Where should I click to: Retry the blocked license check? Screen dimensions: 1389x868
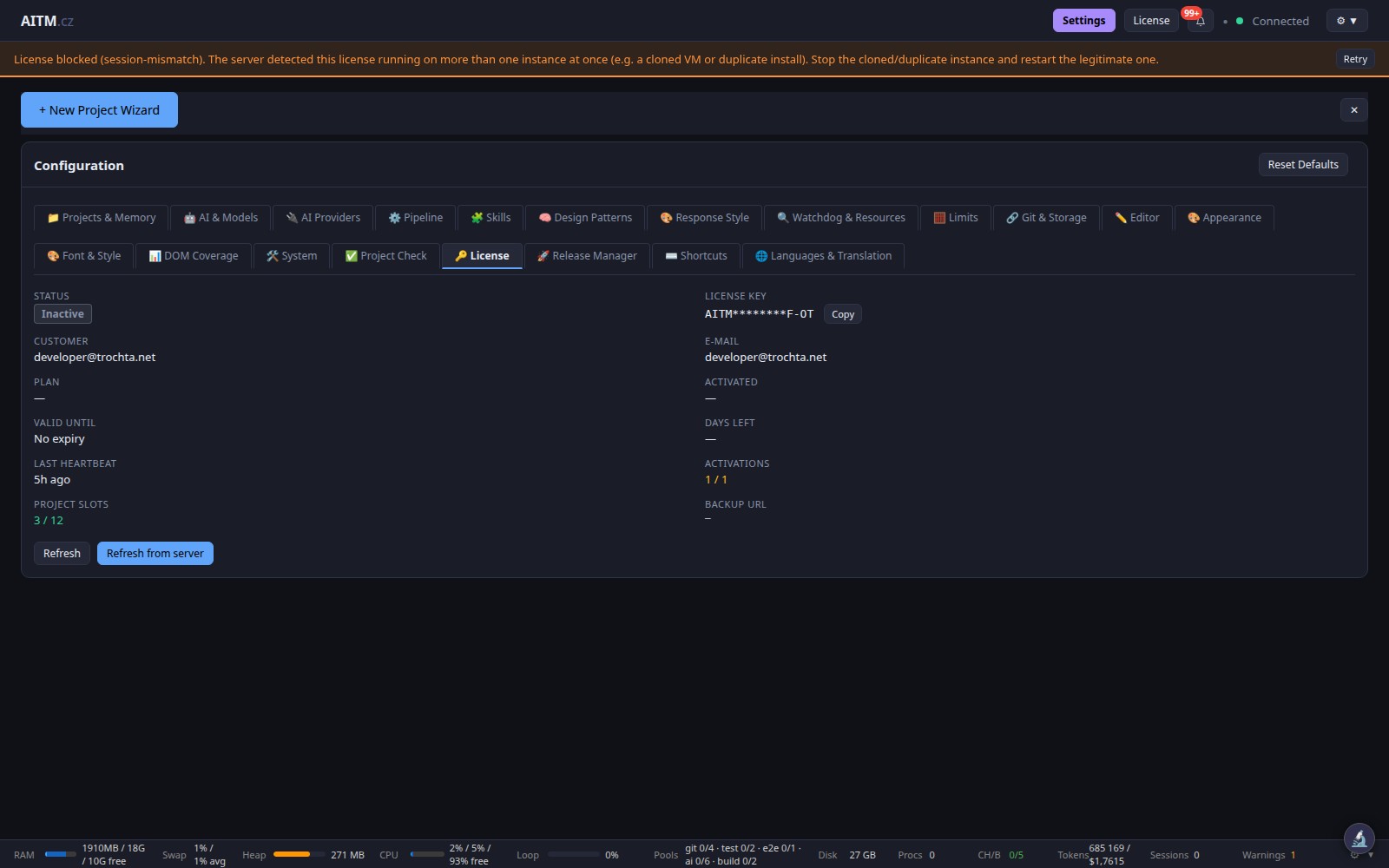(x=1354, y=59)
